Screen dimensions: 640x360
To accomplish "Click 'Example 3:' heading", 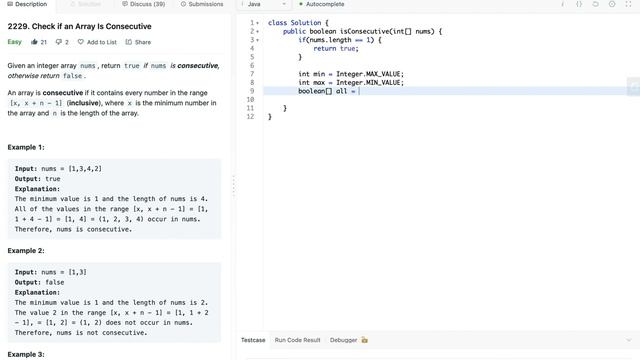I will coord(26,354).
